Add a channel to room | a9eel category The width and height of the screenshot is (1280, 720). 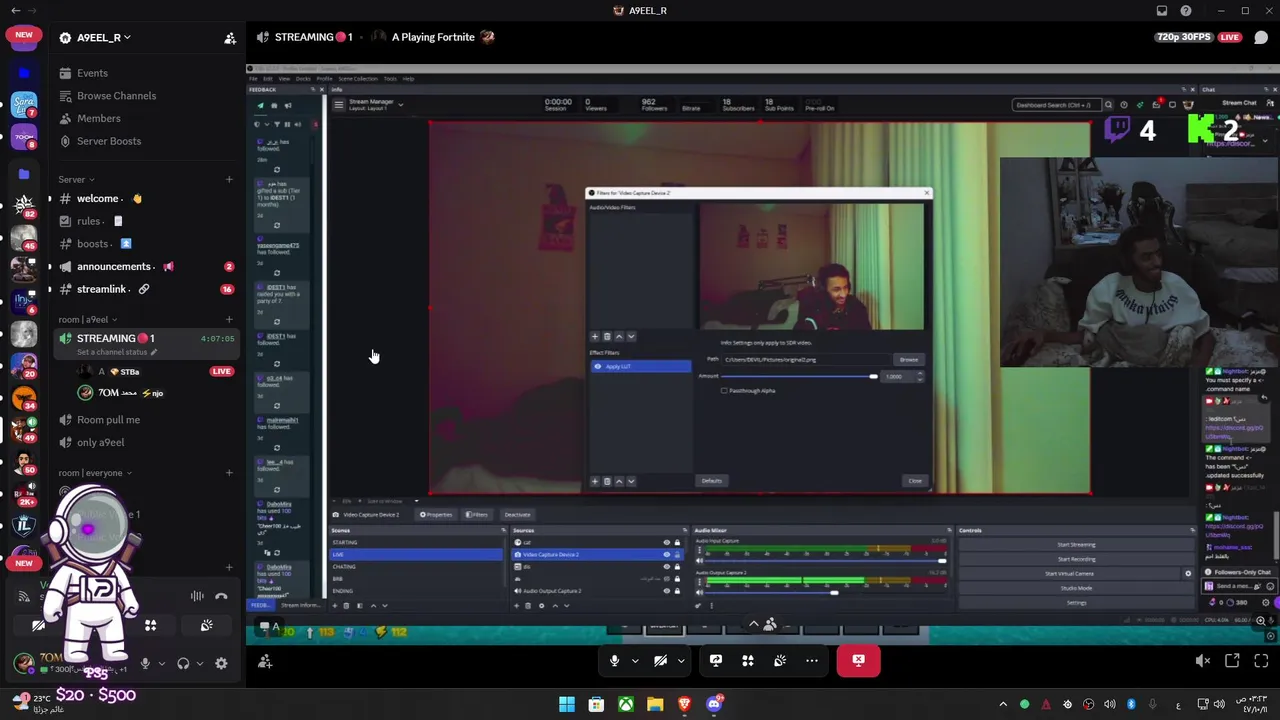[229, 320]
